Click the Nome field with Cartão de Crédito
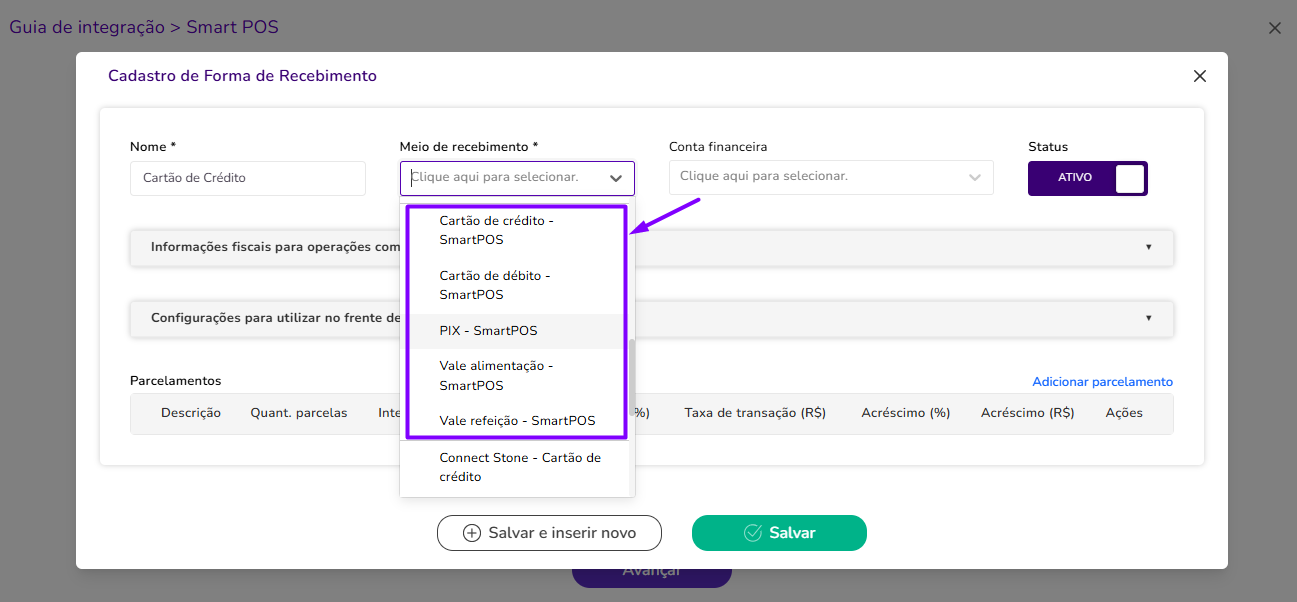 click(x=248, y=178)
